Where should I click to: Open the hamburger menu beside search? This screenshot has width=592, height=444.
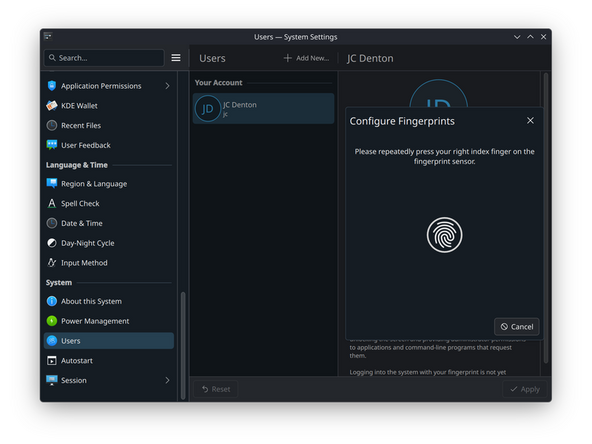click(x=176, y=58)
